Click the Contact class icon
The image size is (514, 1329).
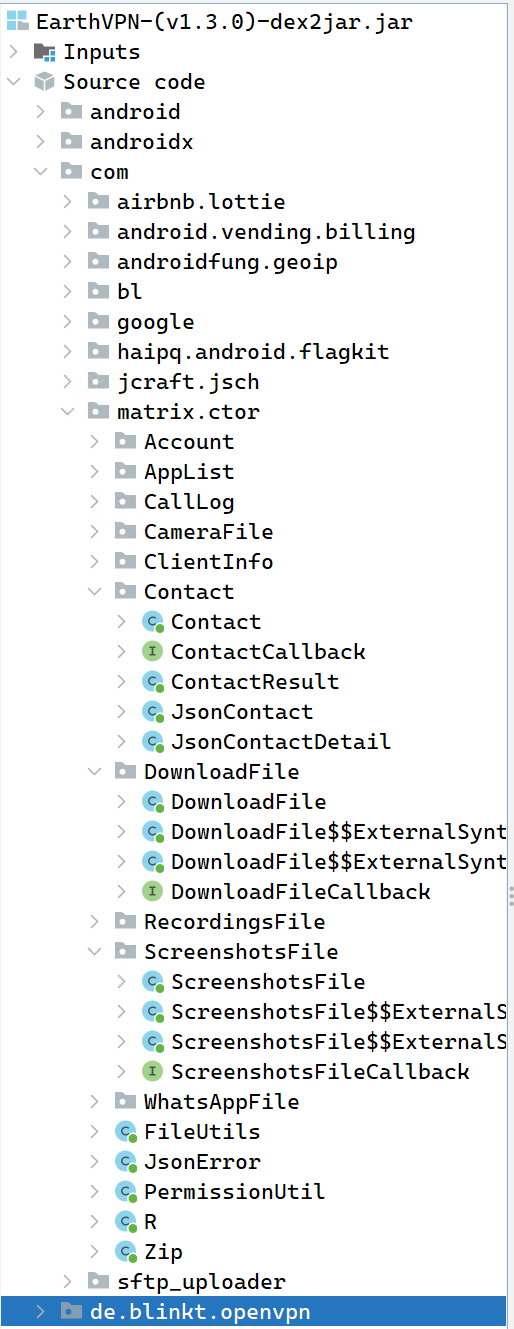(153, 622)
